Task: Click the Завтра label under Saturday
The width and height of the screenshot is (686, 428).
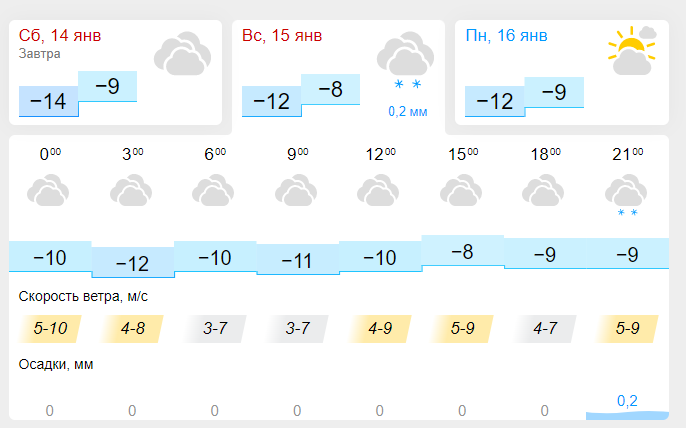Action: point(40,54)
